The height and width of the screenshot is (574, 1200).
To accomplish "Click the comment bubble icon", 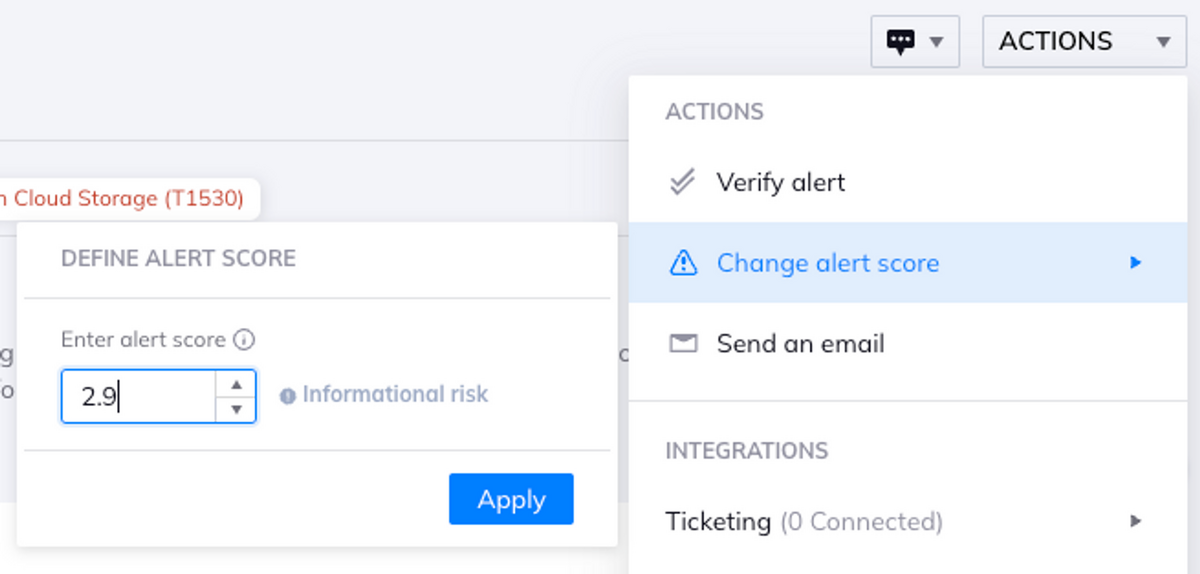I will click(901, 42).
